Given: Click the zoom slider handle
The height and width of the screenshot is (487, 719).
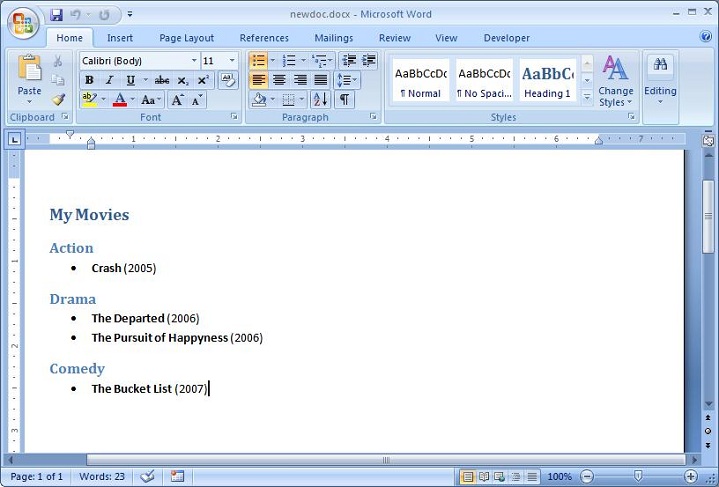Looking at the screenshot, I should coord(637,476).
